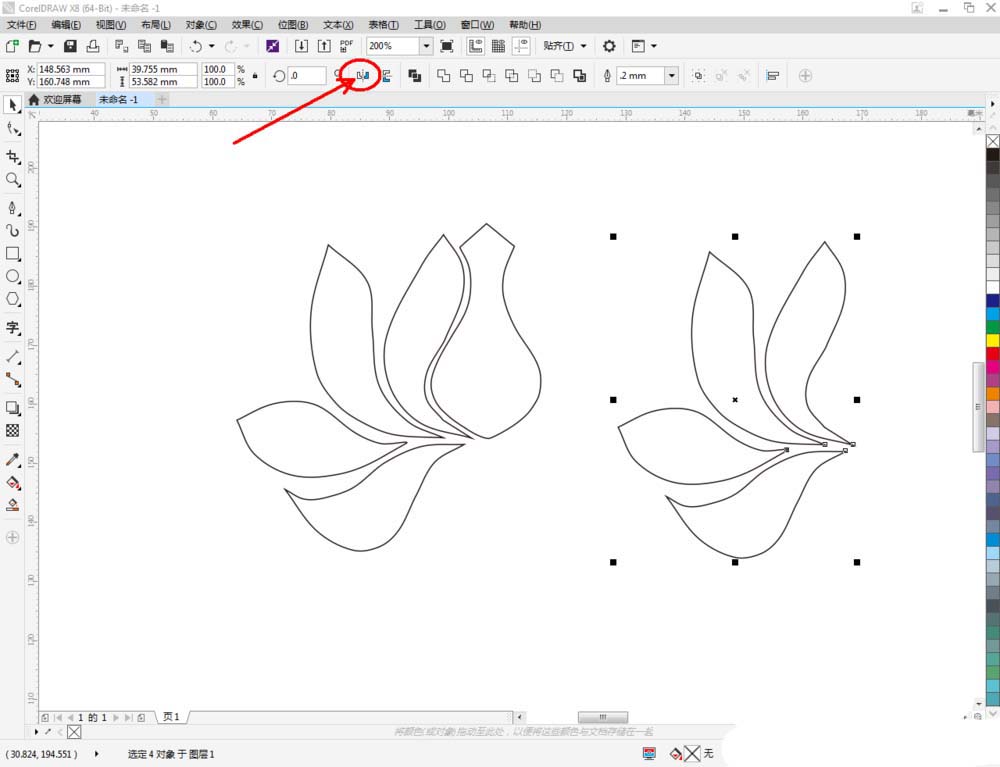Click the Copy icon in the toolbar
The width and height of the screenshot is (1000, 767).
[145, 46]
